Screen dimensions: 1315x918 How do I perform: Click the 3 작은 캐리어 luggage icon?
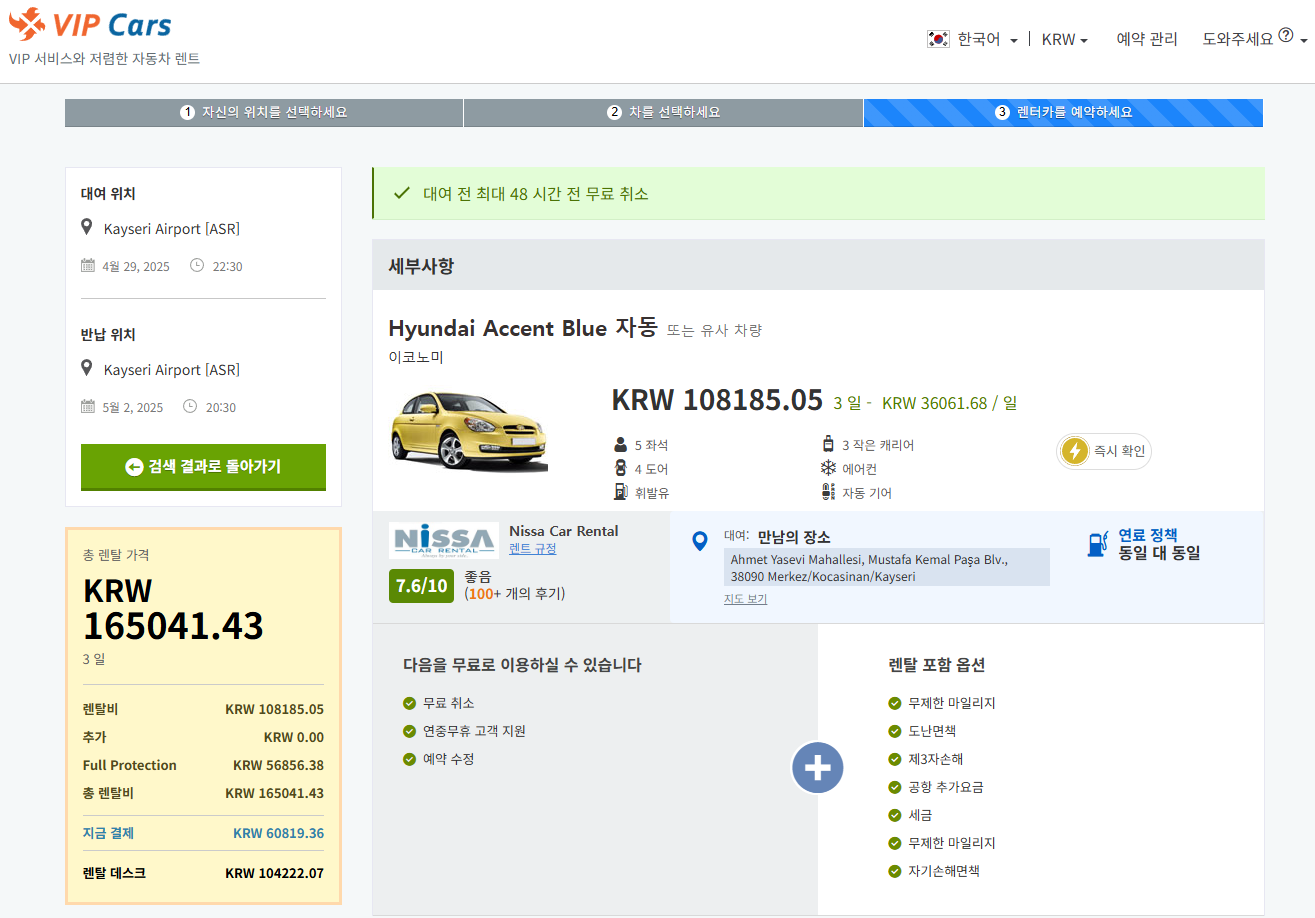(x=828, y=445)
